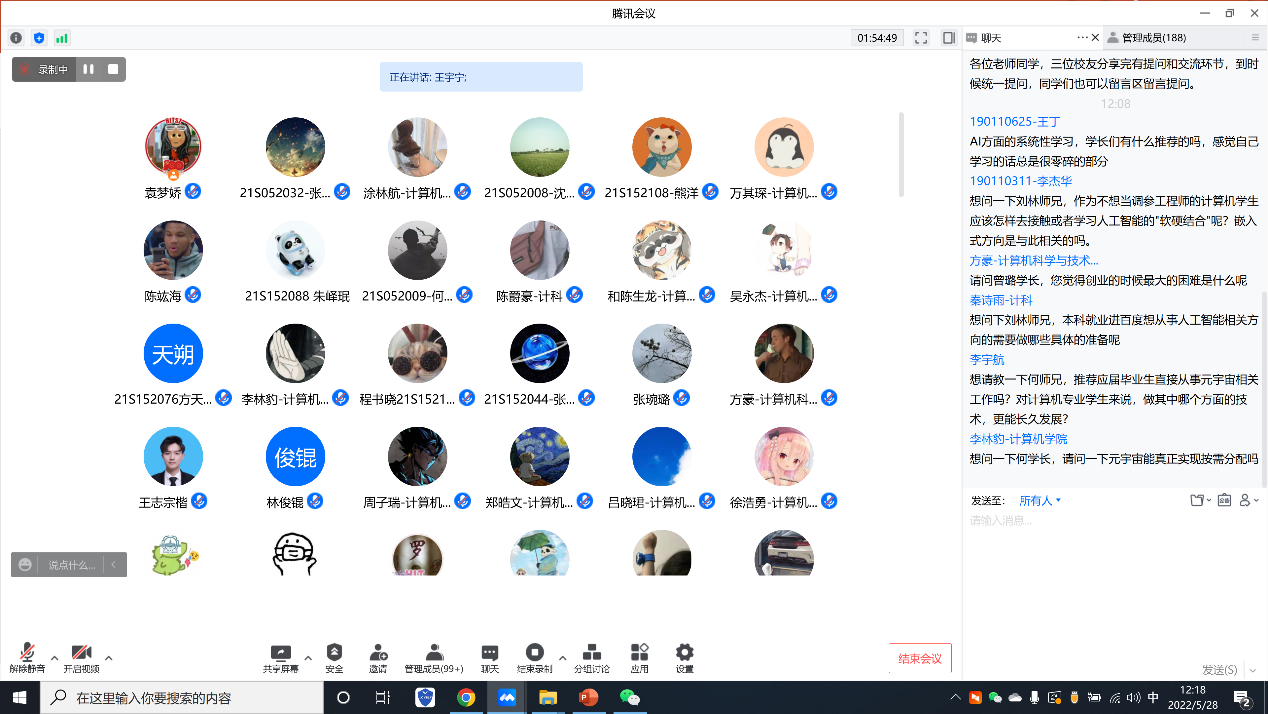The height and width of the screenshot is (714, 1268).
Task: Open the 共享屏幕 screen share tool
Action: tap(280, 657)
